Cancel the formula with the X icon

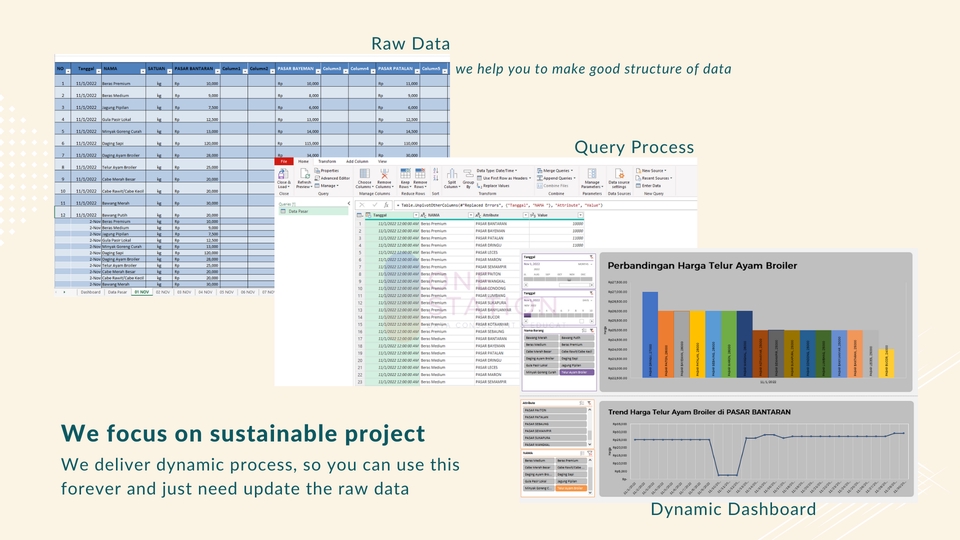click(362, 205)
